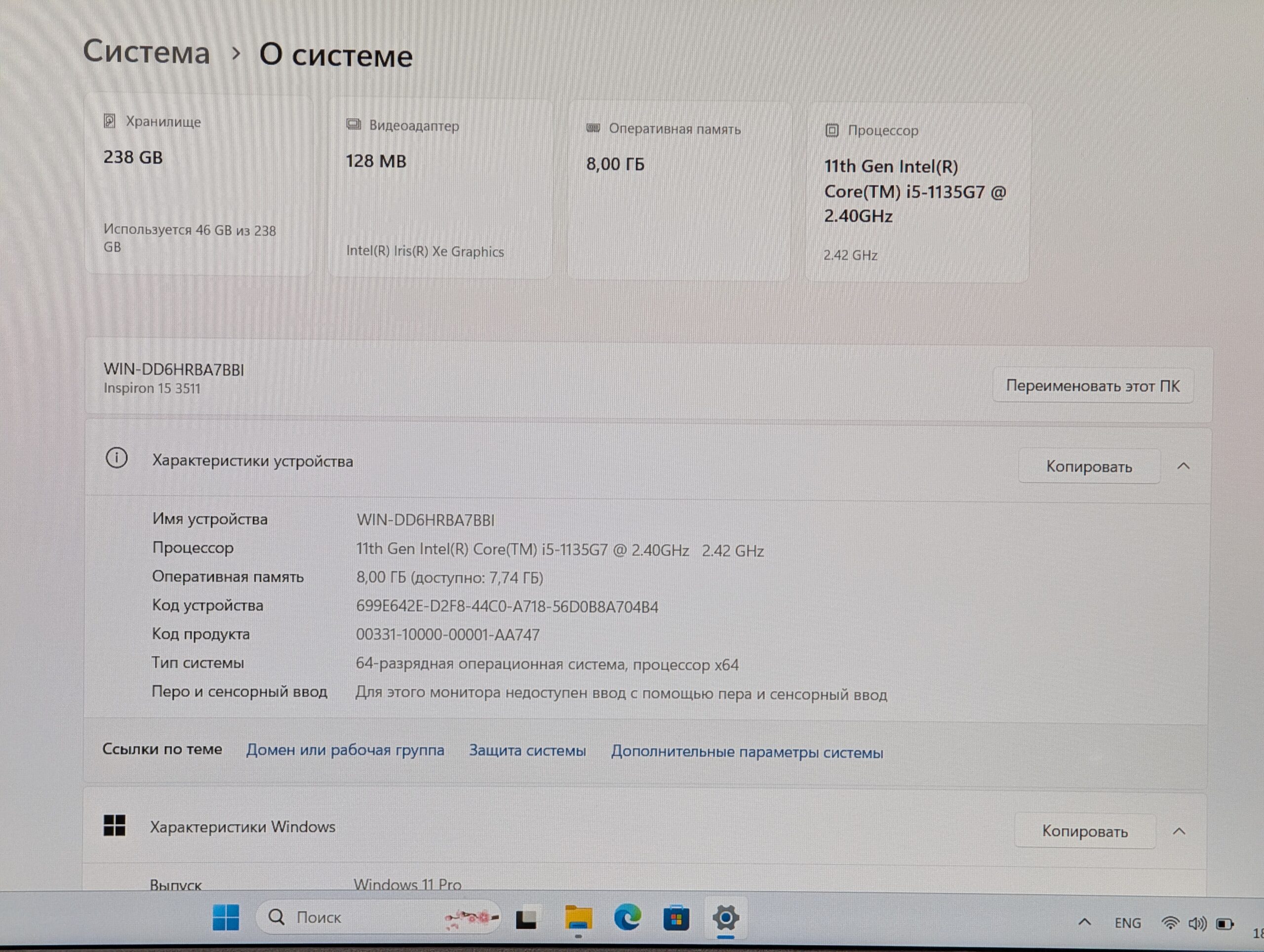Click the device specifications info icon
Screen dimensions: 1264x952
(117, 458)
